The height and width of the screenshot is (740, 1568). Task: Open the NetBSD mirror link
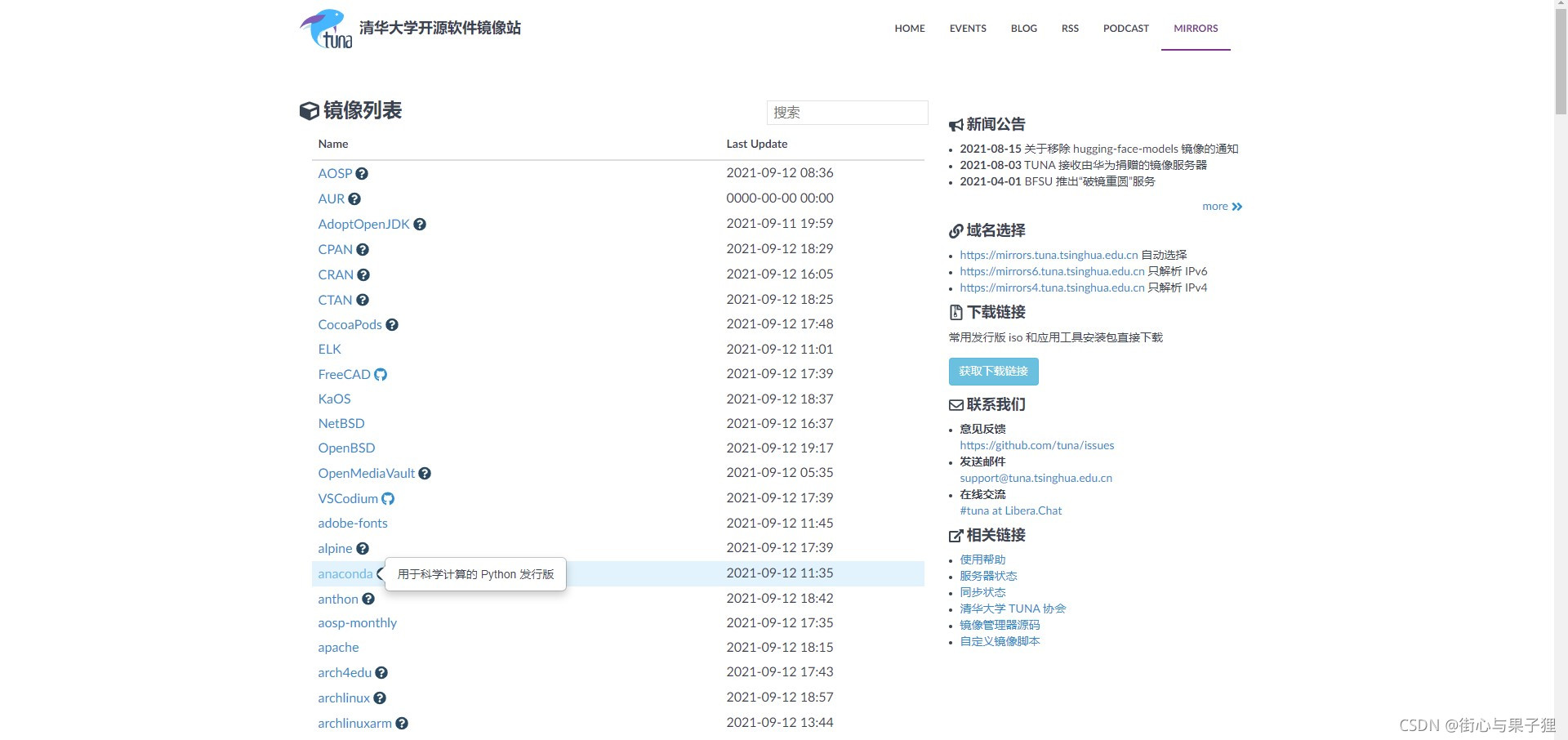[x=341, y=424]
